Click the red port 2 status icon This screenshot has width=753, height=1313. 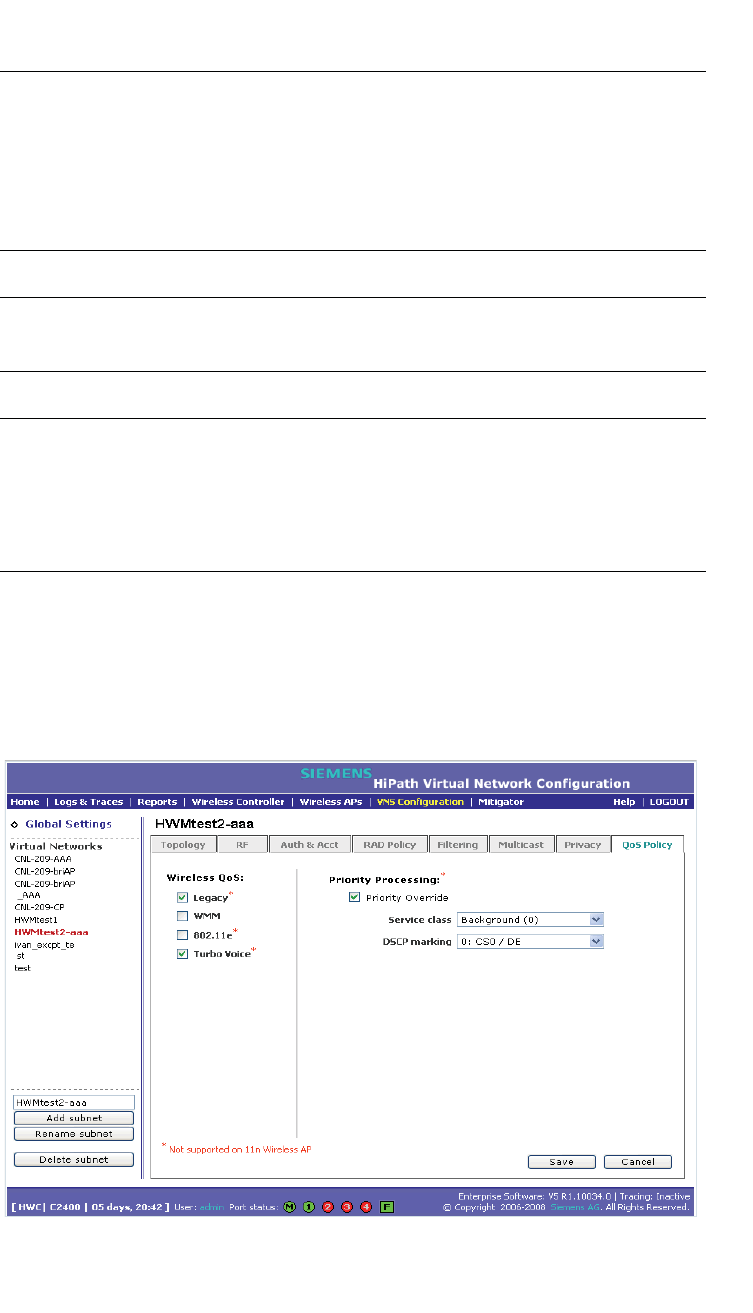tap(328, 1206)
